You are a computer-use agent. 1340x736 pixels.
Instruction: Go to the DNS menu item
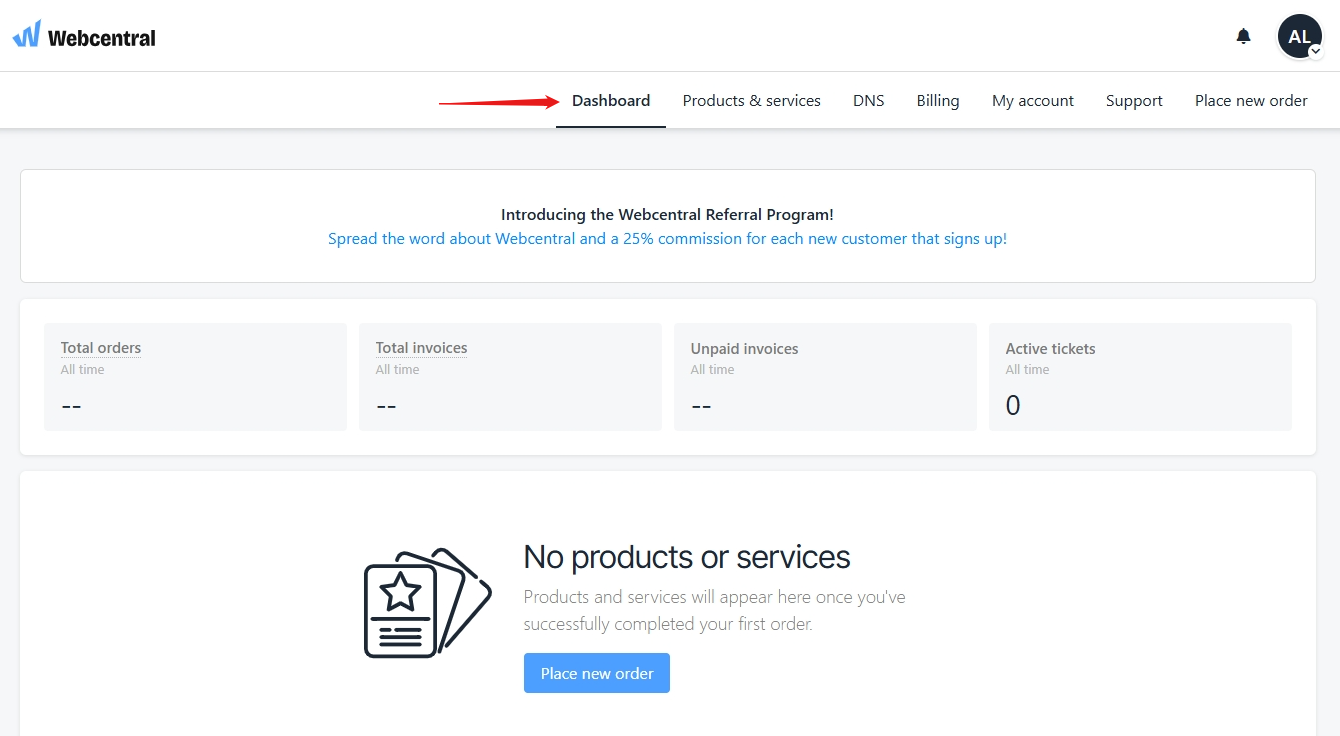pyautogui.click(x=868, y=100)
